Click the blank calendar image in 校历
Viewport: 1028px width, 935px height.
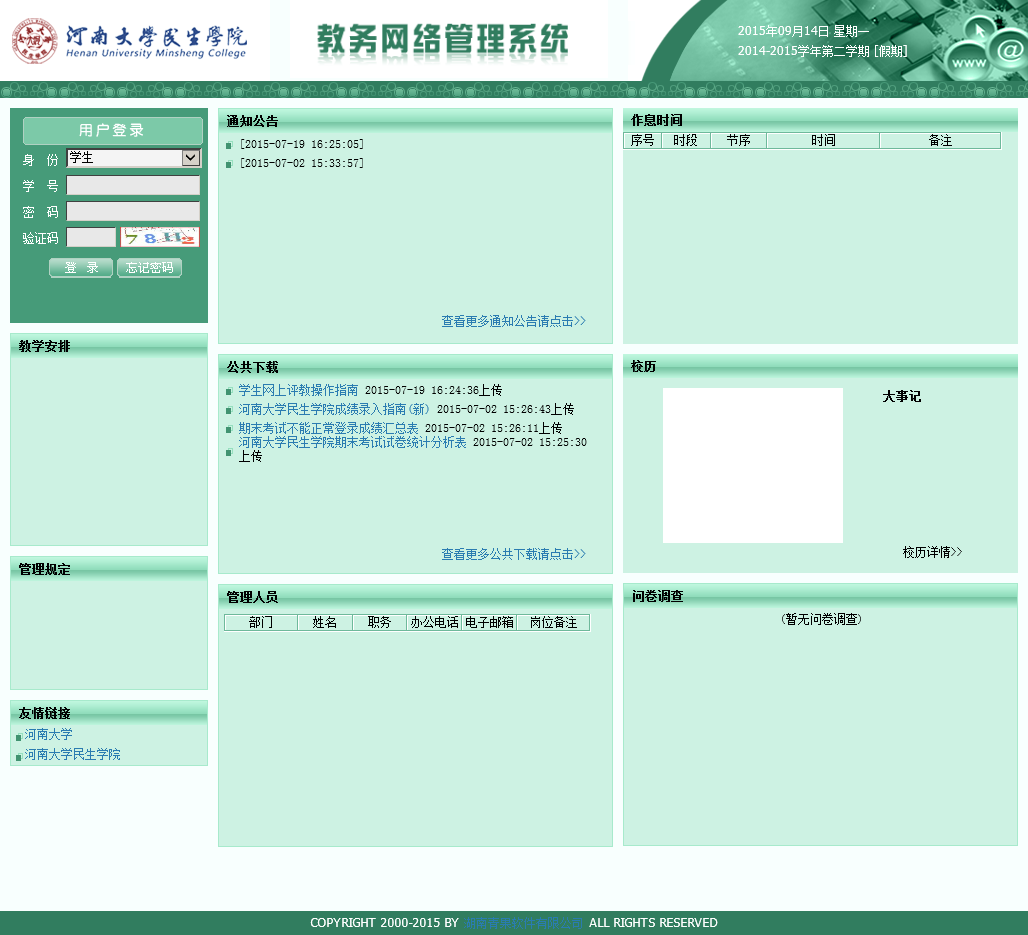pyautogui.click(x=753, y=466)
